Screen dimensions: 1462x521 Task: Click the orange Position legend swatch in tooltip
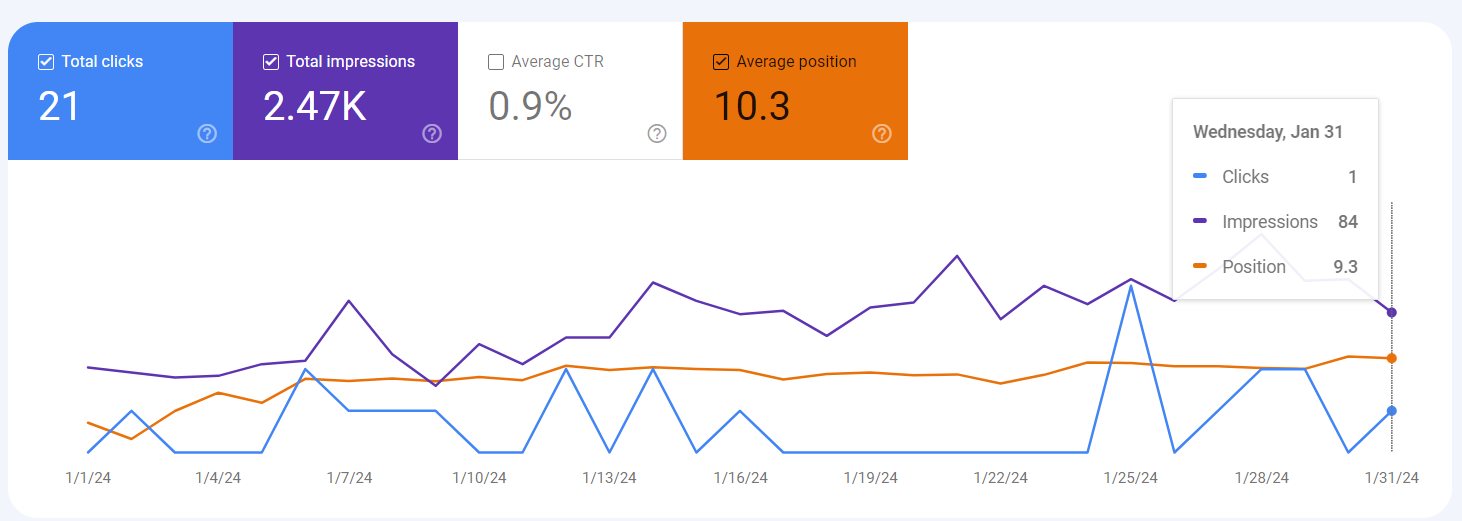(1201, 267)
